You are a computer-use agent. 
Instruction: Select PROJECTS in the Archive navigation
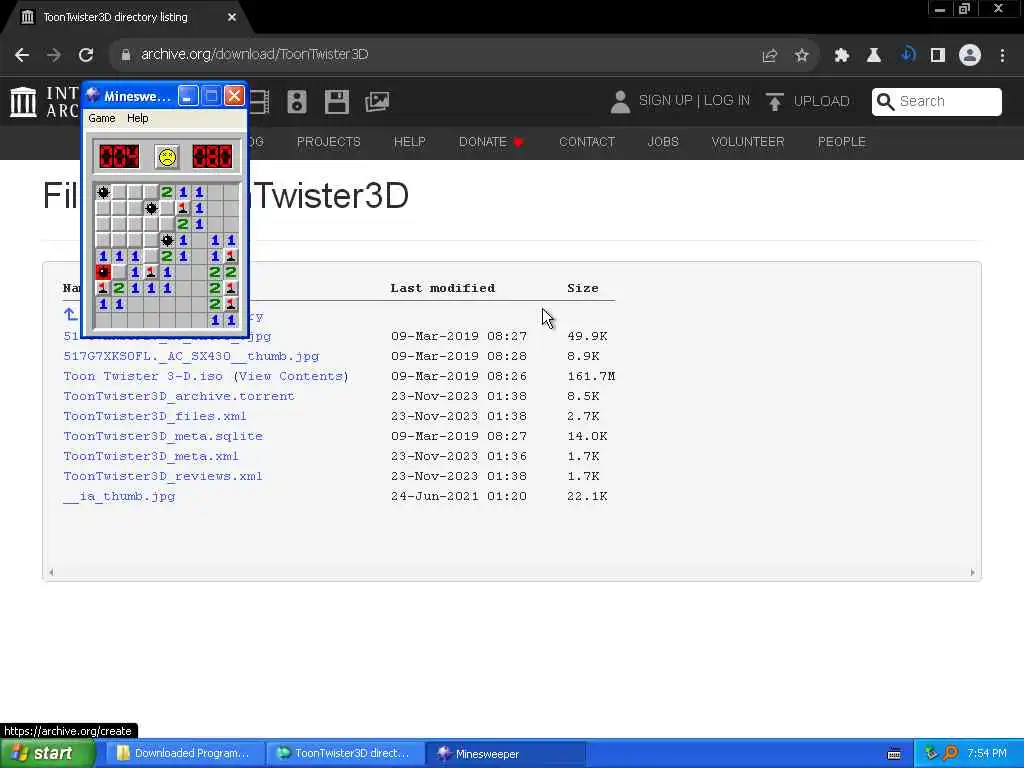tap(328, 142)
